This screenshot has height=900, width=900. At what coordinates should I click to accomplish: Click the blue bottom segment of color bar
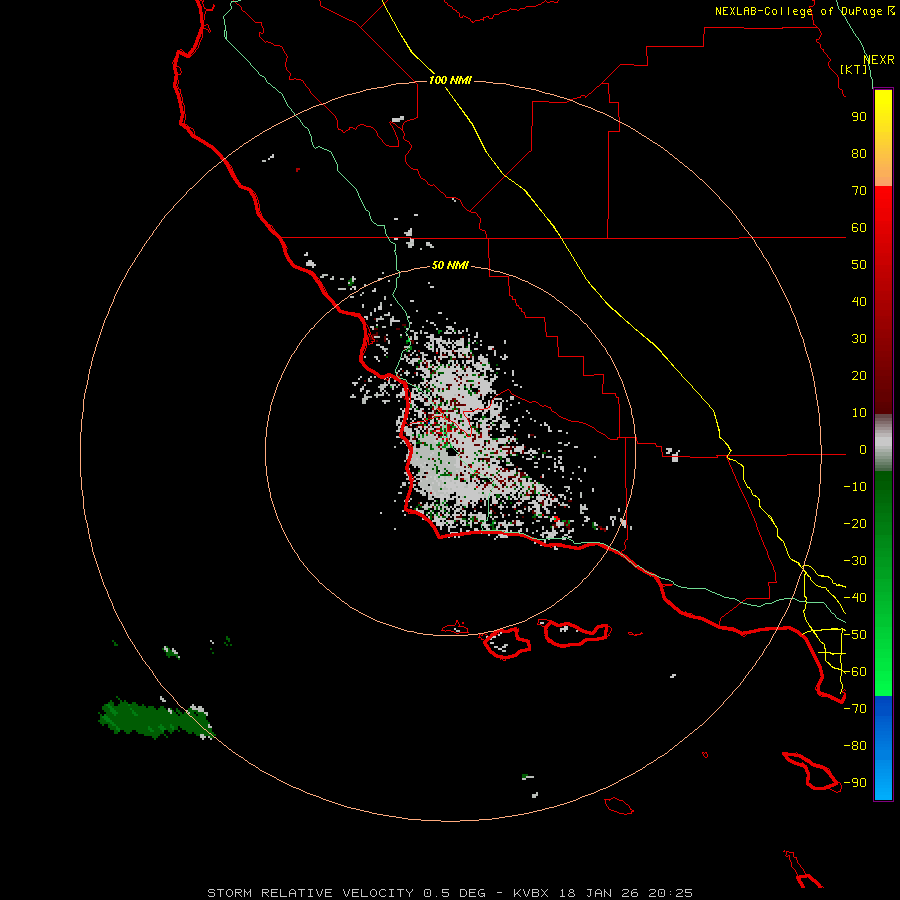pyautogui.click(x=883, y=748)
